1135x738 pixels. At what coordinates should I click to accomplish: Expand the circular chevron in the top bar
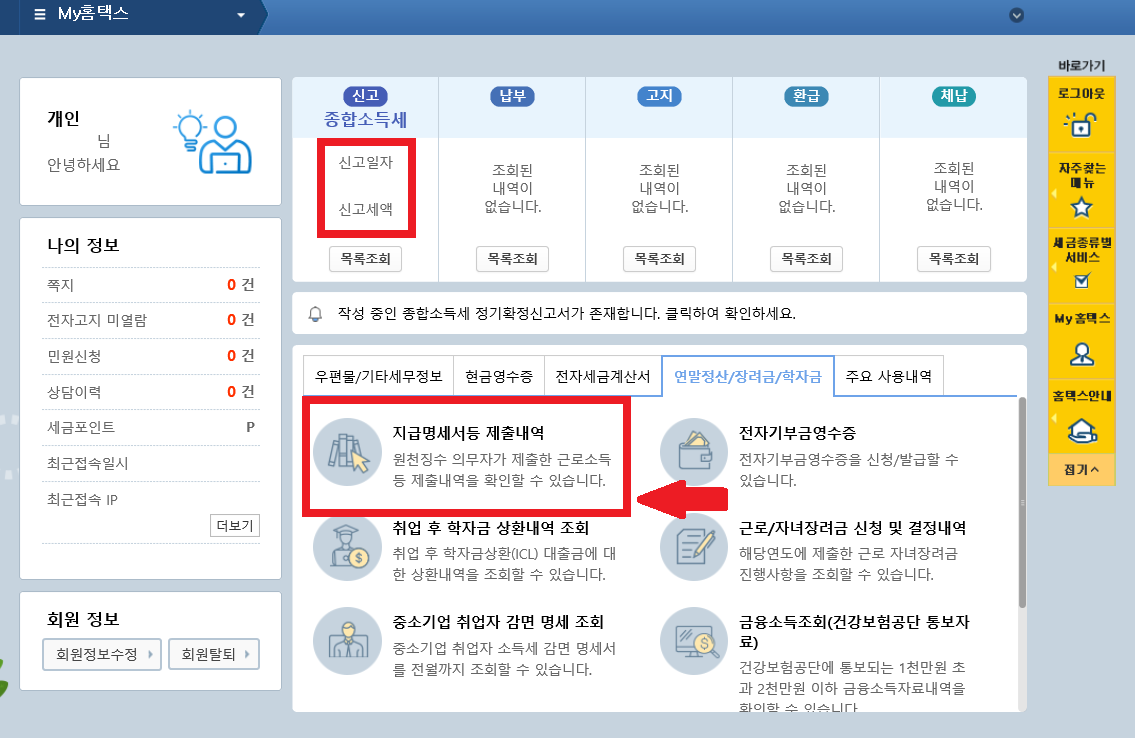point(1016,15)
